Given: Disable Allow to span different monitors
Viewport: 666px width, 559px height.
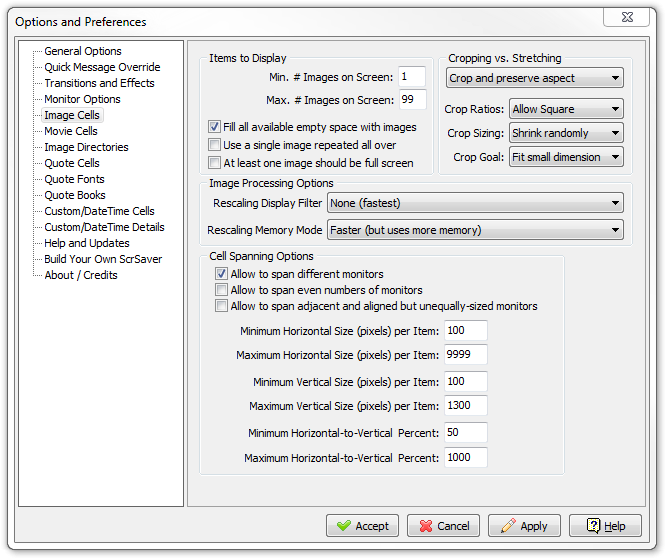Looking at the screenshot, I should [x=221, y=274].
